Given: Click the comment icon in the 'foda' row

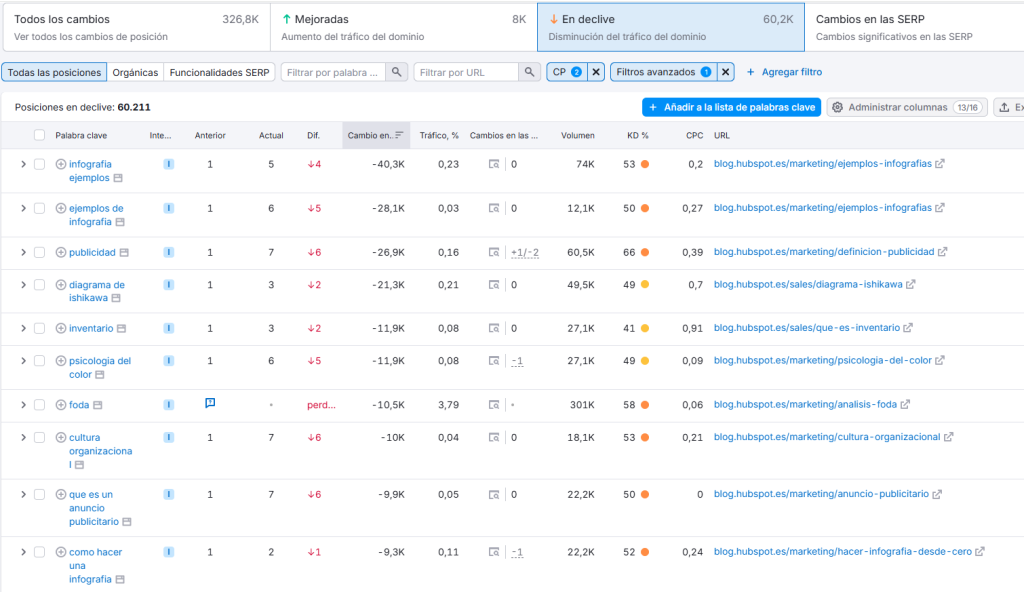Looking at the screenshot, I should (x=210, y=403).
